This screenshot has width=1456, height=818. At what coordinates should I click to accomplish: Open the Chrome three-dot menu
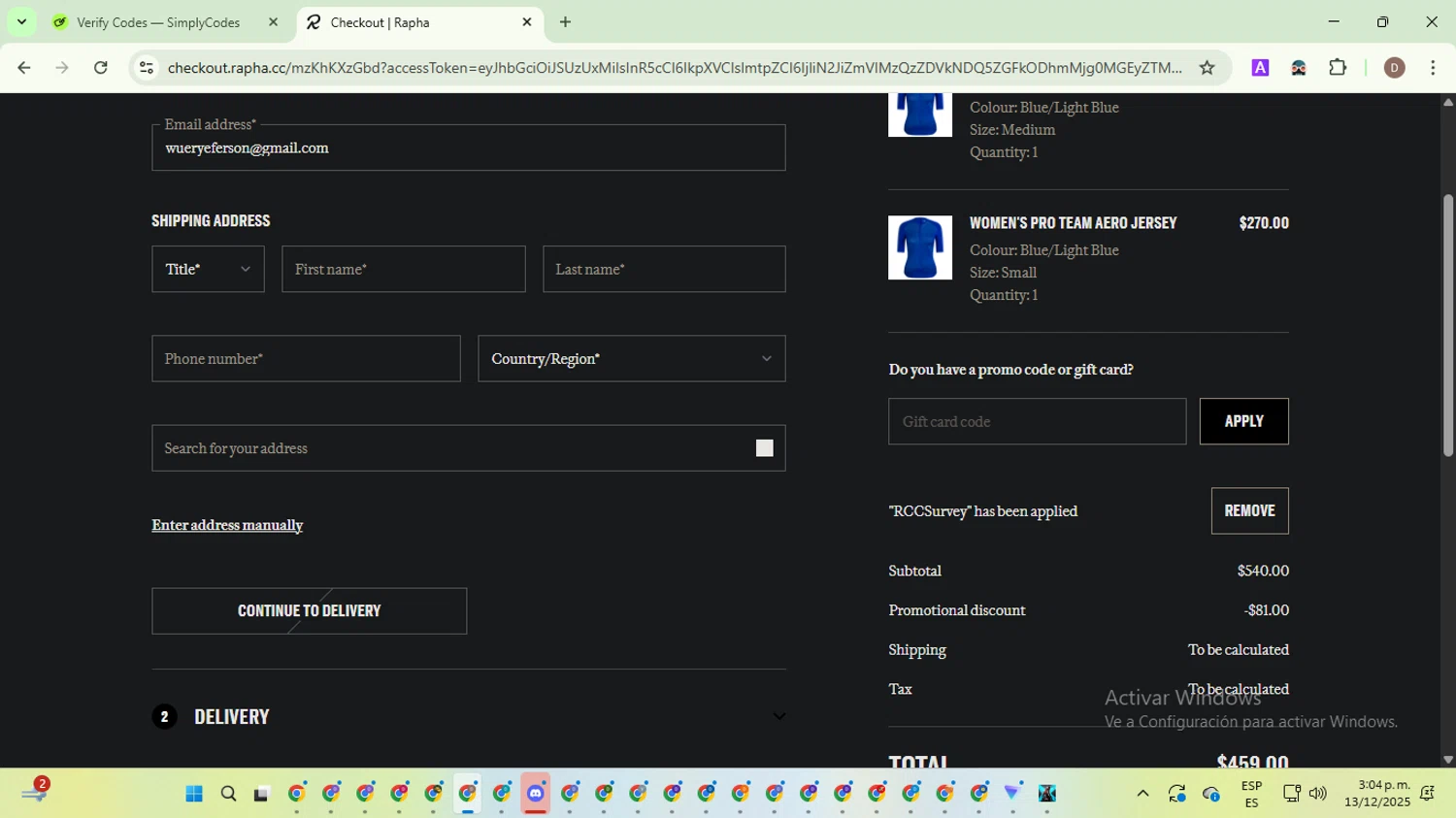pyautogui.click(x=1433, y=68)
